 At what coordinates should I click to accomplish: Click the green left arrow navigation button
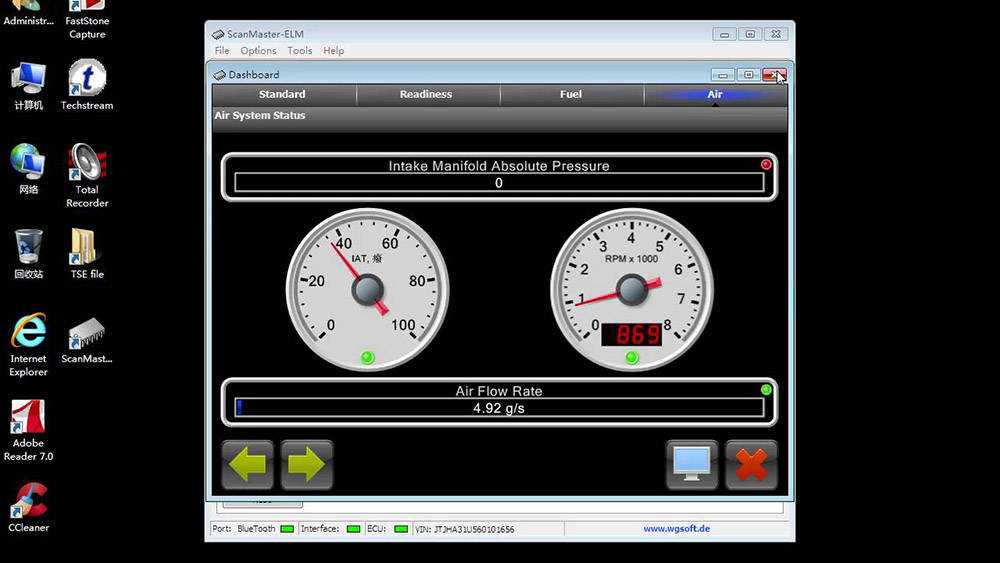click(x=248, y=465)
